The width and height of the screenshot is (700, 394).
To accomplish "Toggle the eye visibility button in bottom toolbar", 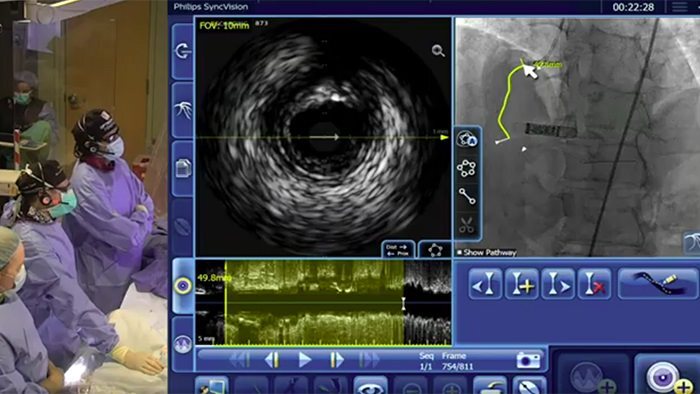I will [x=371, y=386].
